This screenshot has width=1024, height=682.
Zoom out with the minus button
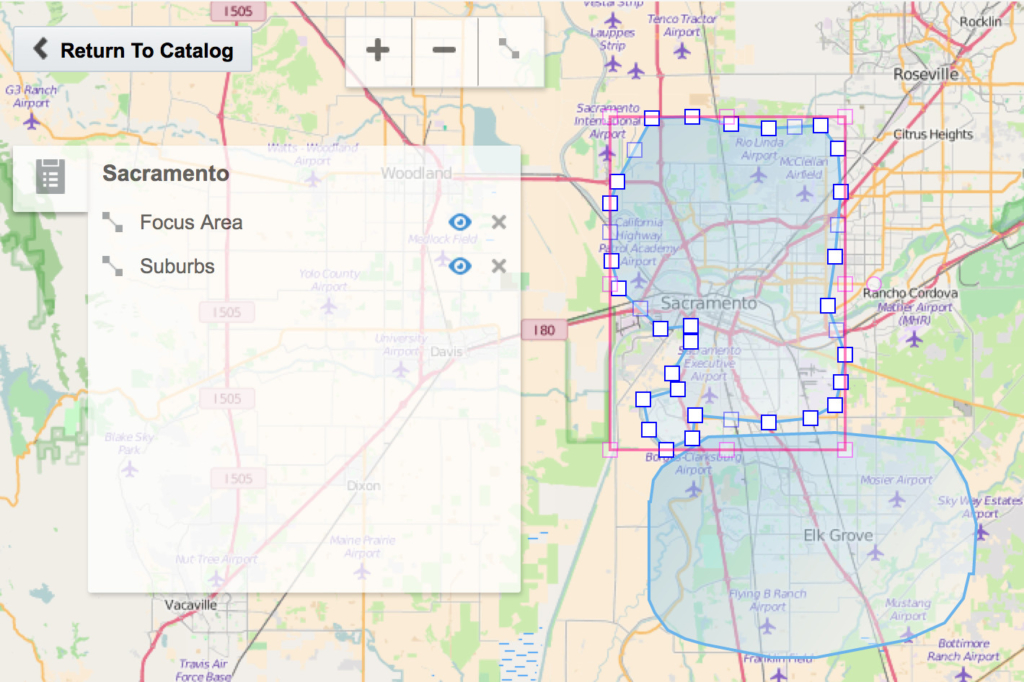click(444, 50)
